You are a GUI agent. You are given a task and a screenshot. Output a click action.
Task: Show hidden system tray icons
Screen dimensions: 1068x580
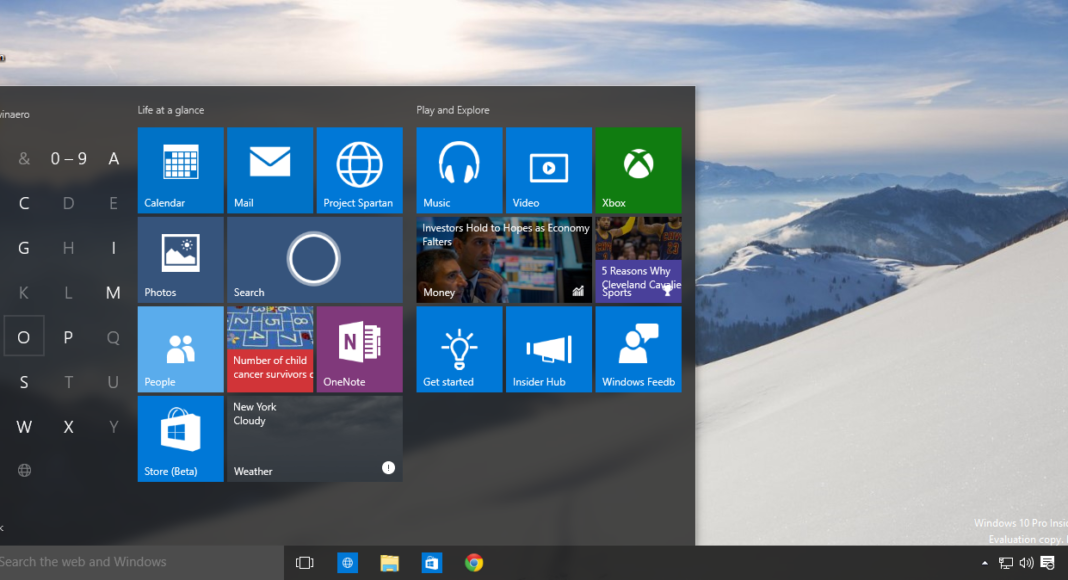coord(985,563)
